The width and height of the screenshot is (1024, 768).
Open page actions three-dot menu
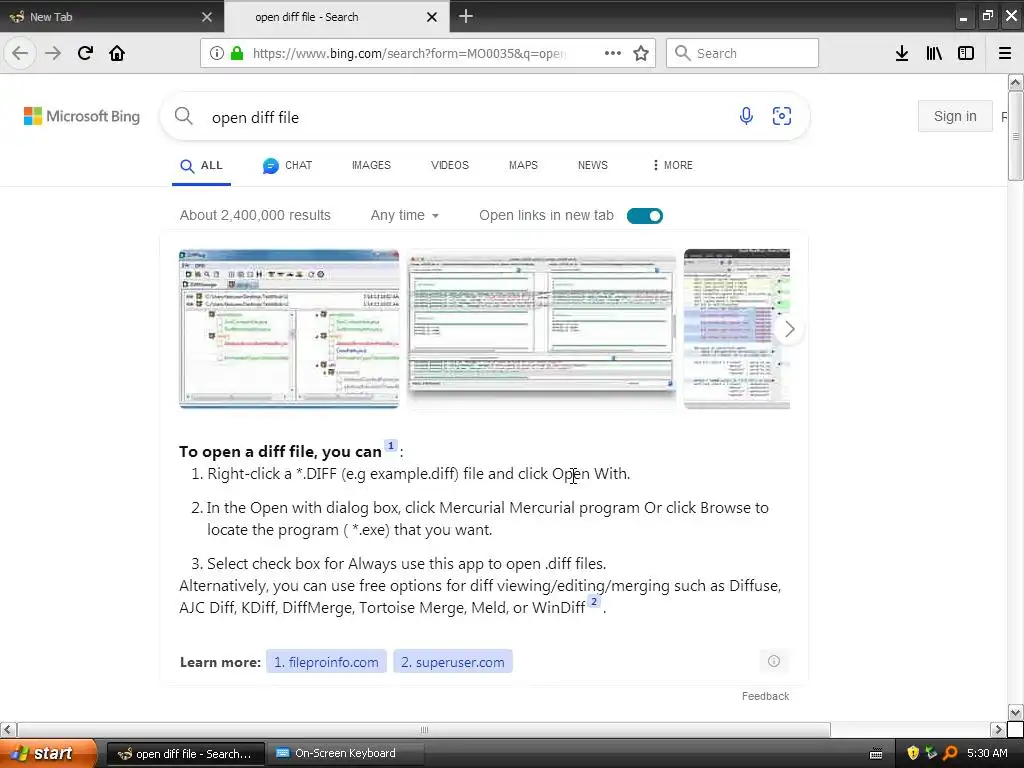pos(613,53)
